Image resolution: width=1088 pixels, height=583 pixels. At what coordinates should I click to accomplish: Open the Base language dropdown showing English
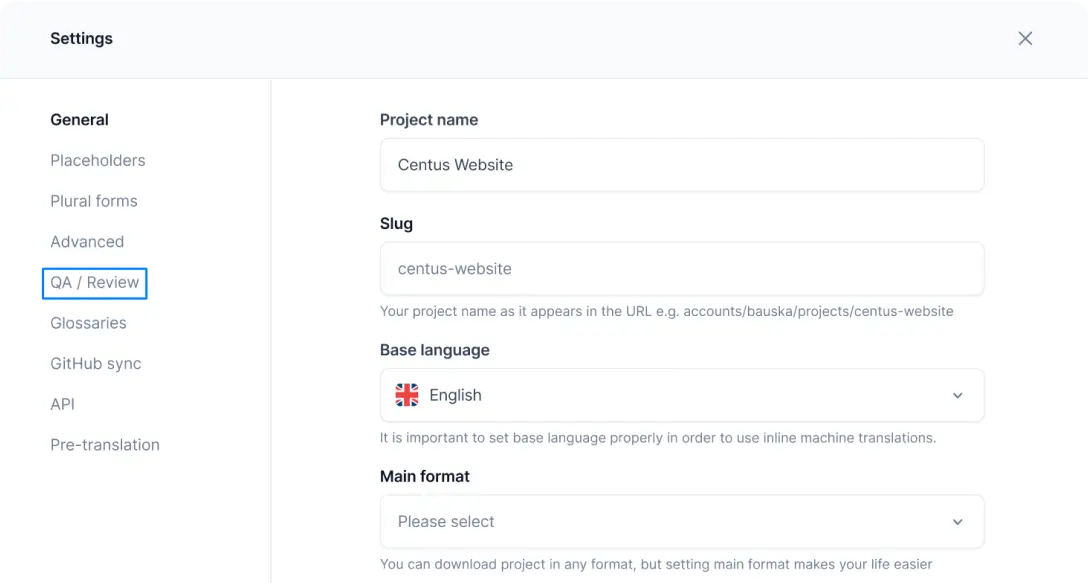tap(681, 395)
